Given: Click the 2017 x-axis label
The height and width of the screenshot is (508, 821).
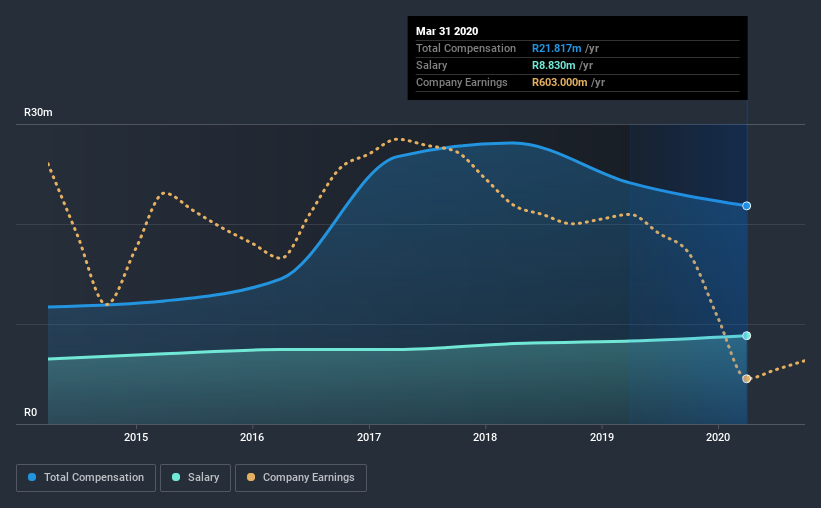Looking at the screenshot, I should pos(369,437).
